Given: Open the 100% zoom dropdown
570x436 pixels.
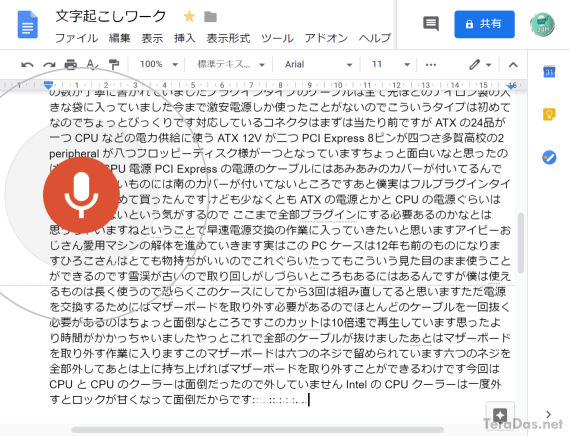Looking at the screenshot, I should [x=158, y=65].
